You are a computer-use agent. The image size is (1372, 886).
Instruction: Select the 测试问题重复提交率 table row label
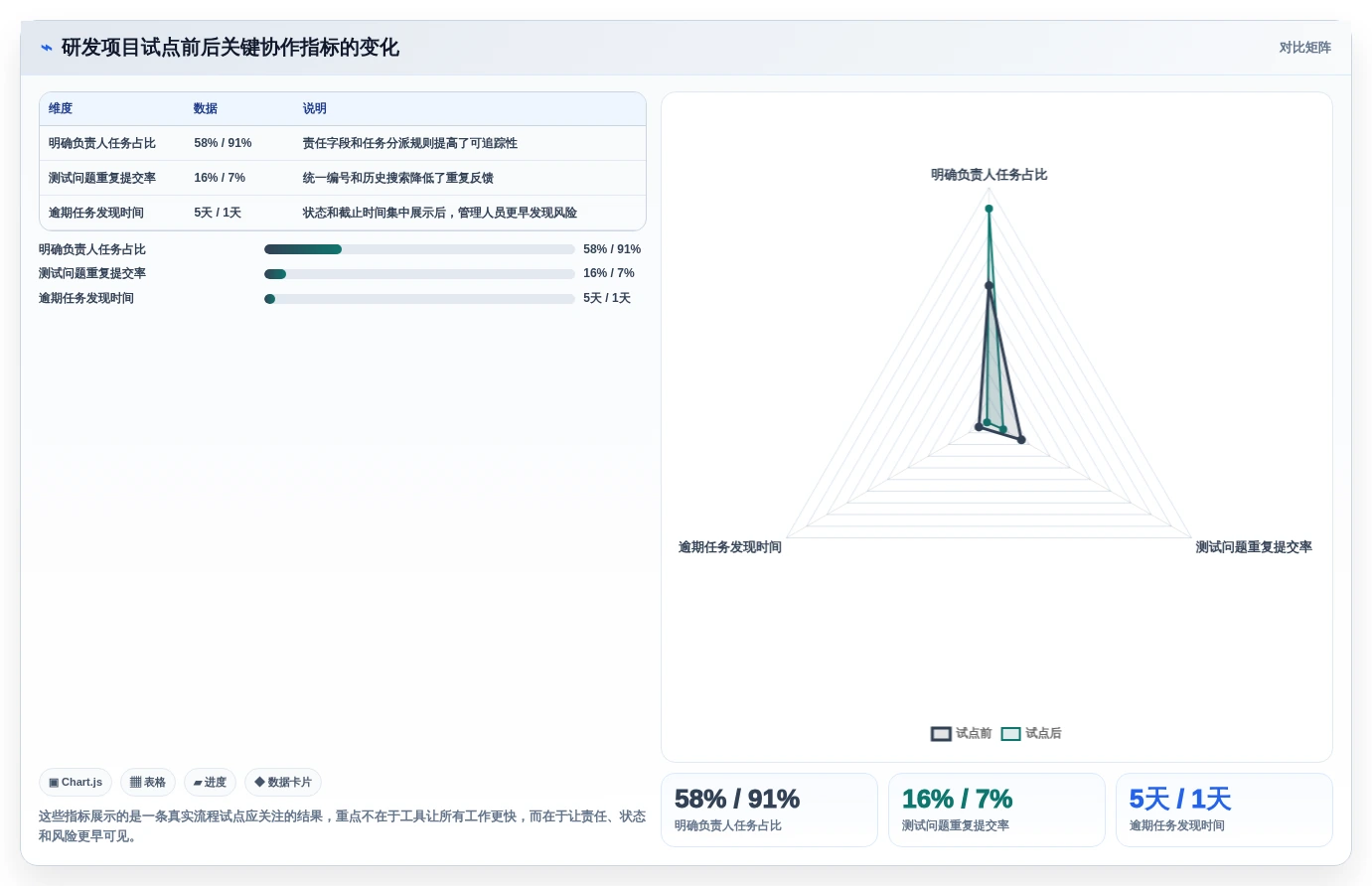[x=102, y=178]
